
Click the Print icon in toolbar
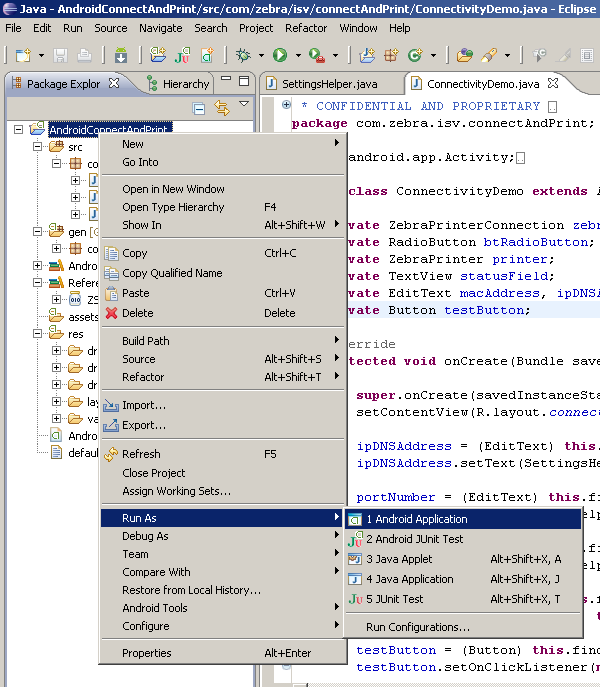(x=85, y=55)
